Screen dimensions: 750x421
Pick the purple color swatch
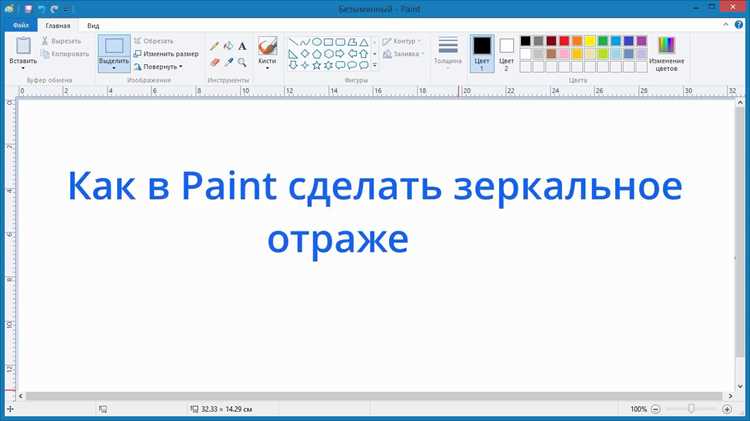[x=642, y=41]
